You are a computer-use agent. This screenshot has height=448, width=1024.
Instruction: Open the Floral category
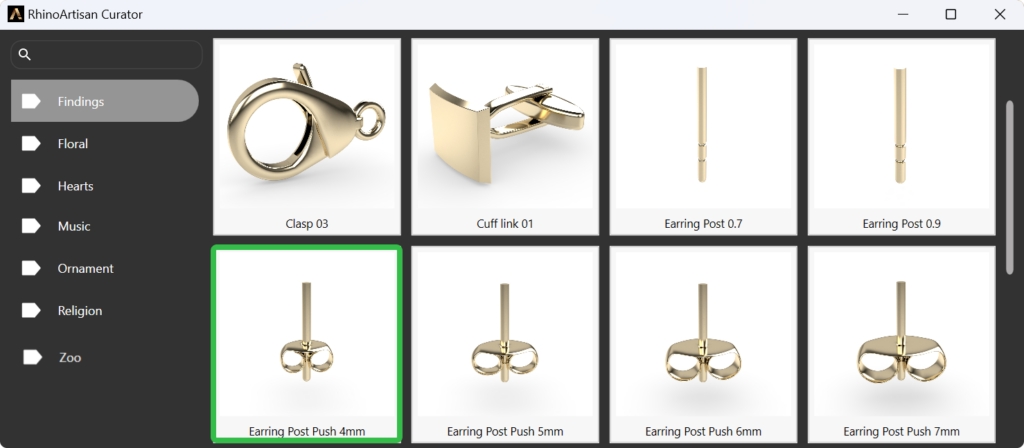pyautogui.click(x=104, y=144)
